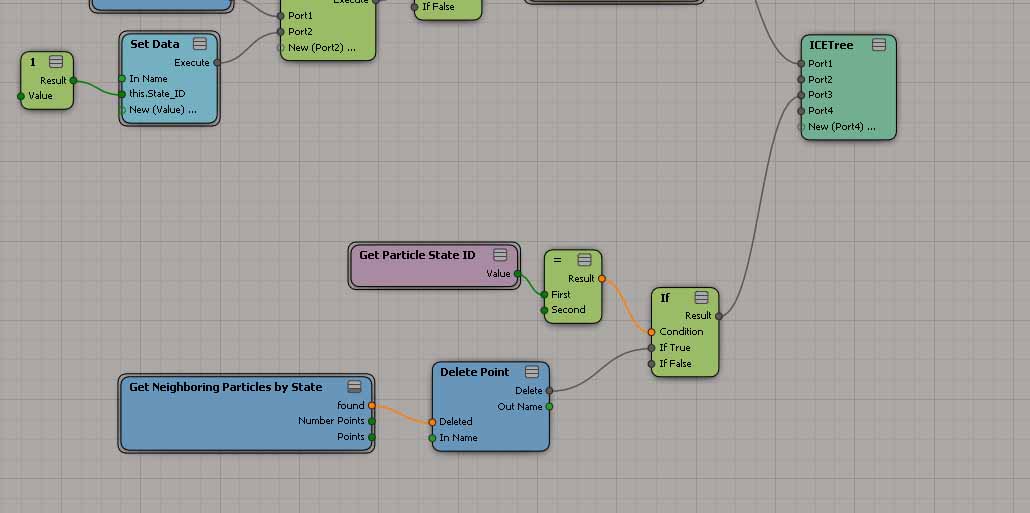Click the Second input port on equals node
Viewport: 1030px width, 513px height.
pos(544,310)
